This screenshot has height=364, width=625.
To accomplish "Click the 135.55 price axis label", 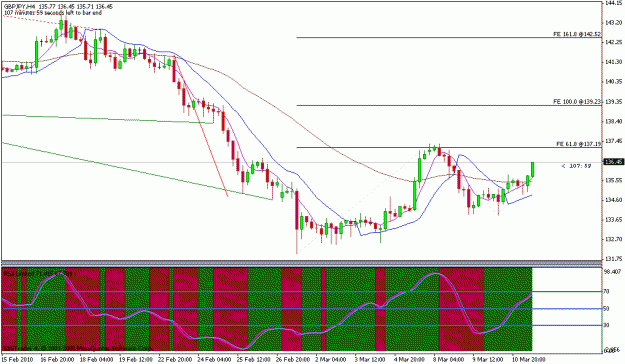I will 614,180.
